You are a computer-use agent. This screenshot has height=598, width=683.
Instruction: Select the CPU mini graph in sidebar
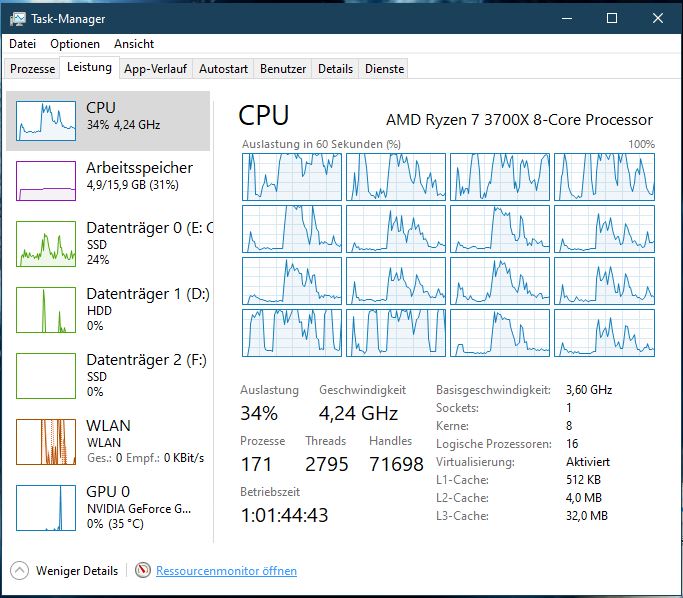tap(46, 121)
